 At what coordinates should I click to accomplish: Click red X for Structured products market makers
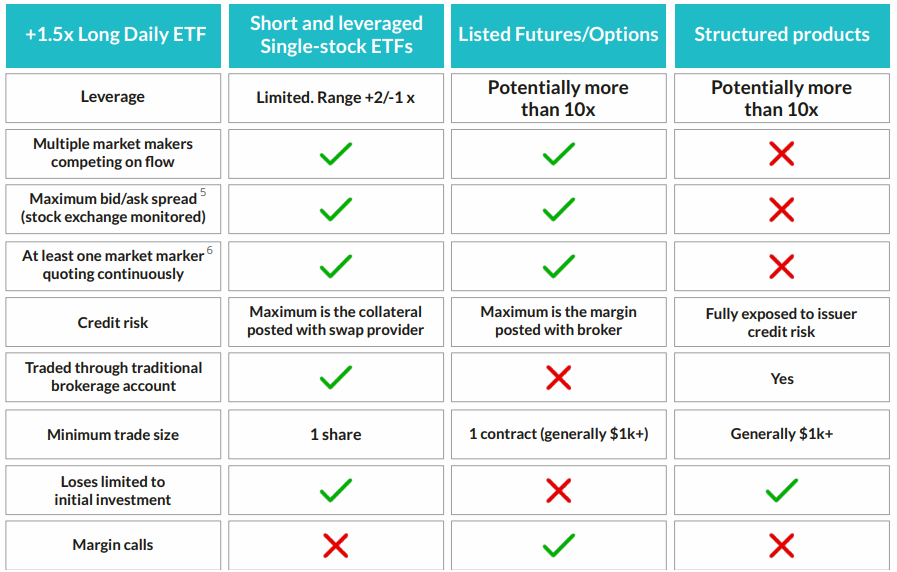(781, 154)
